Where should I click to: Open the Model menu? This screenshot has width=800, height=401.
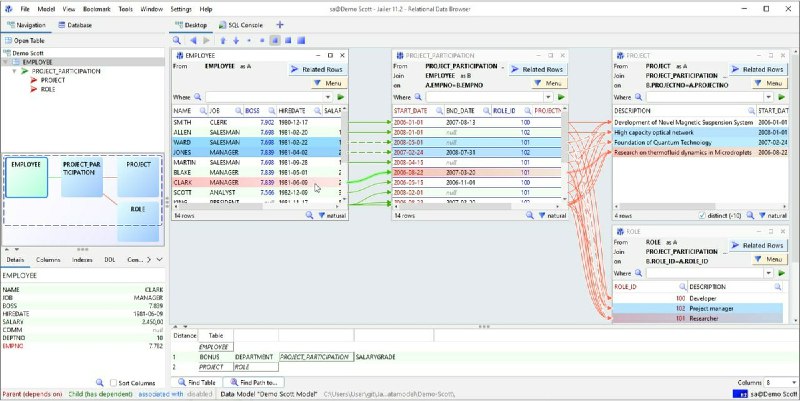[x=46, y=9]
